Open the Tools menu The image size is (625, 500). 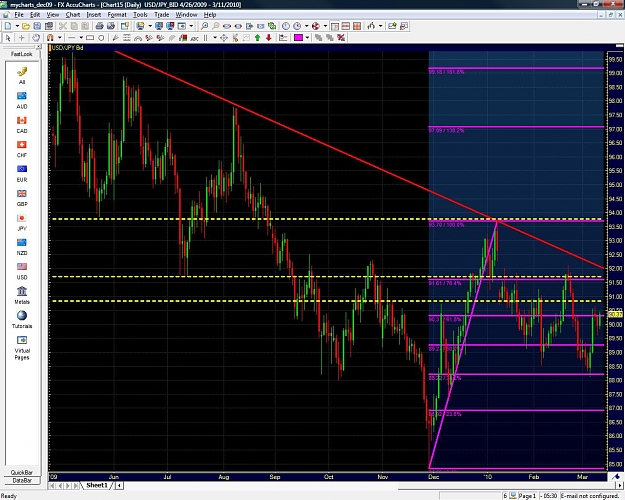[140, 15]
